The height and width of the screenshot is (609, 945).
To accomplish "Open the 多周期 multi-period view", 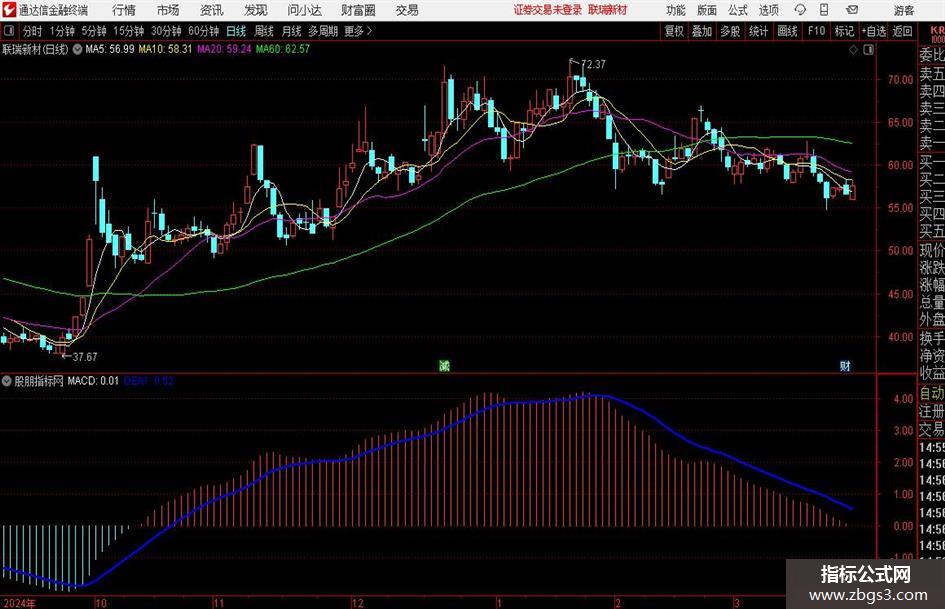I will pos(322,31).
